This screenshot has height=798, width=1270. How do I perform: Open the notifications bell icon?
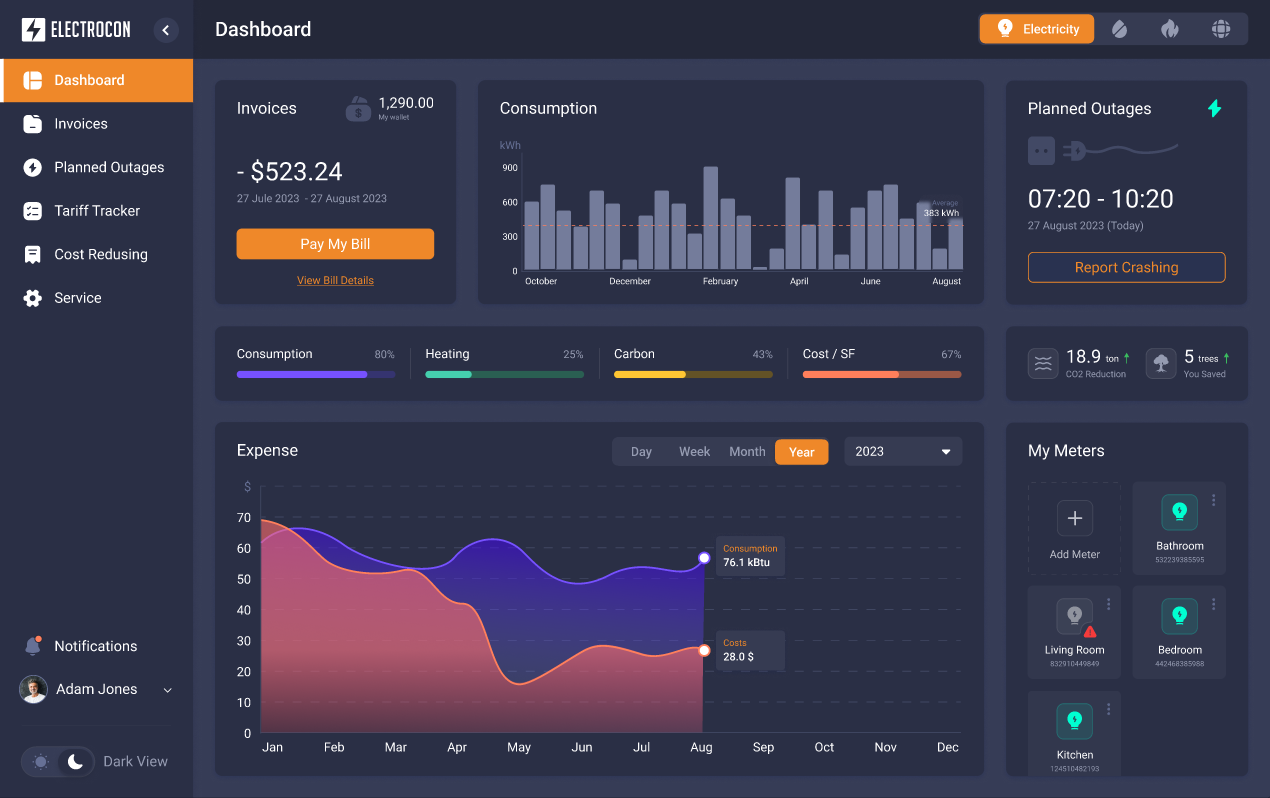pos(33,646)
